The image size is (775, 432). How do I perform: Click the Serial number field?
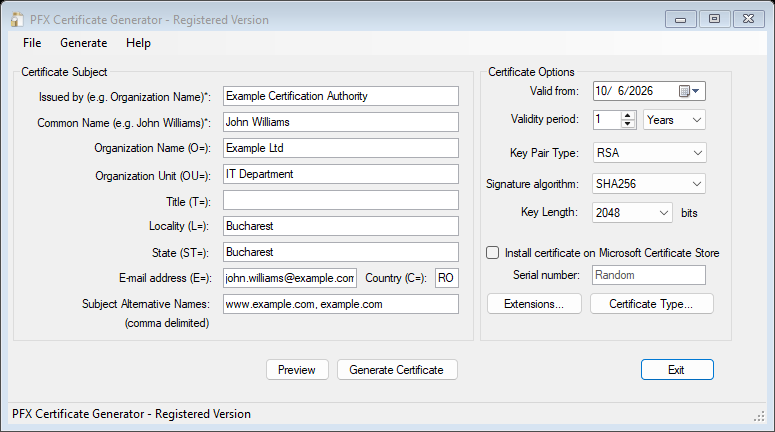(x=649, y=275)
